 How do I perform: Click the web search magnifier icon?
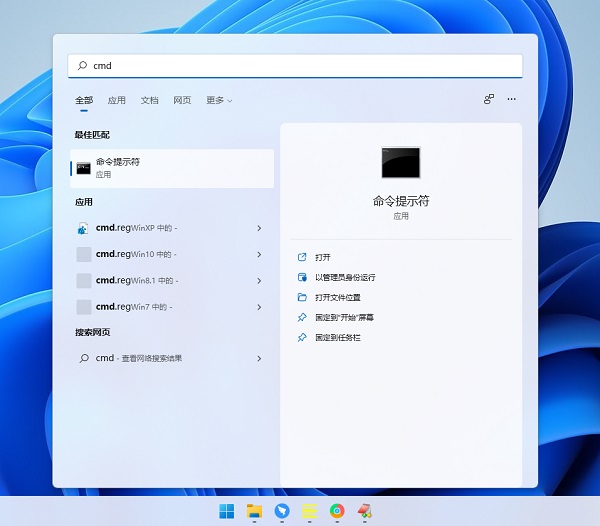point(84,358)
